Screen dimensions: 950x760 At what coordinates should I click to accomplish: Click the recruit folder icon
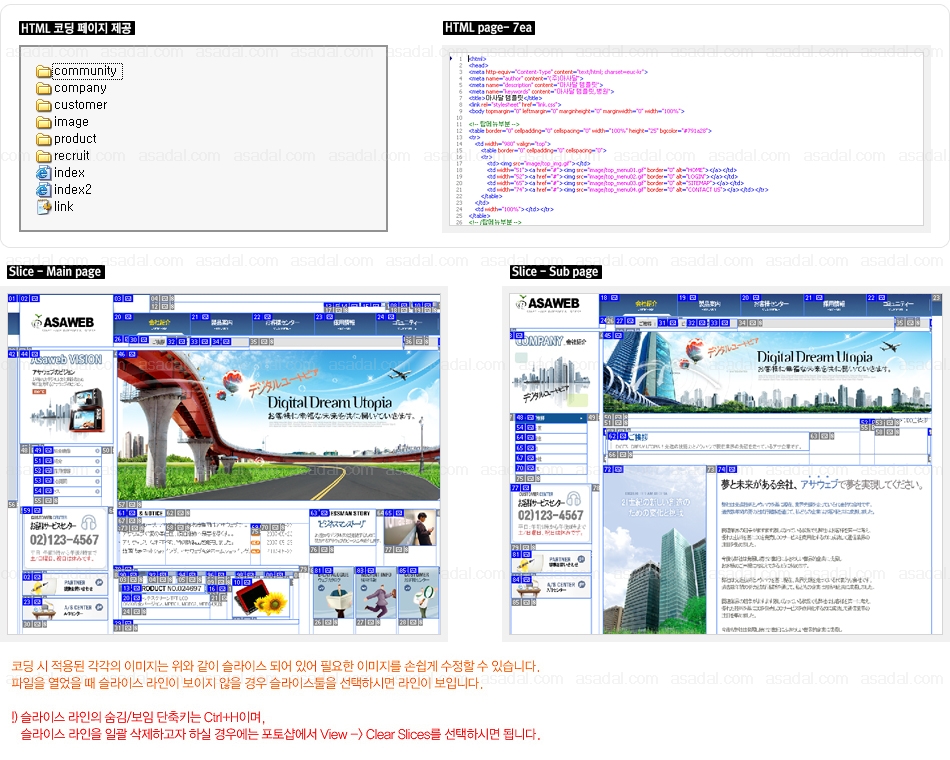click(x=44, y=156)
